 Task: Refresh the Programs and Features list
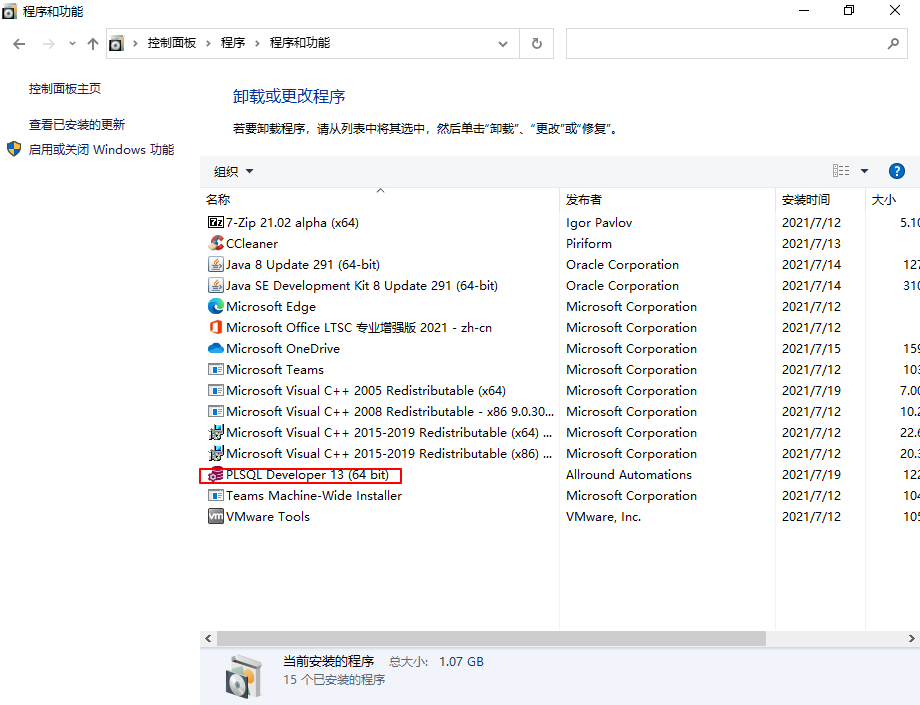click(536, 43)
